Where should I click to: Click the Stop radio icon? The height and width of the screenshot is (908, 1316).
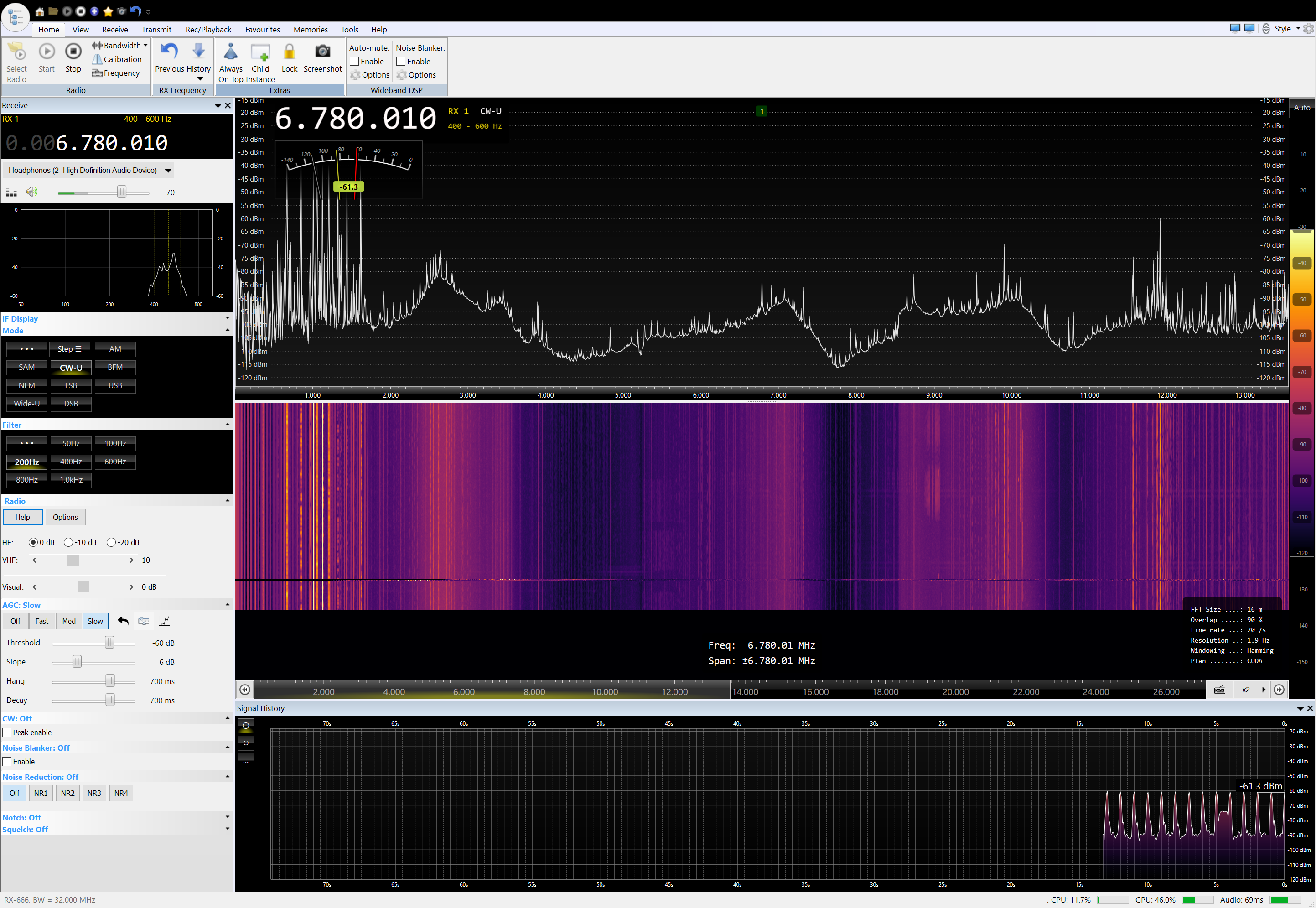pyautogui.click(x=73, y=52)
